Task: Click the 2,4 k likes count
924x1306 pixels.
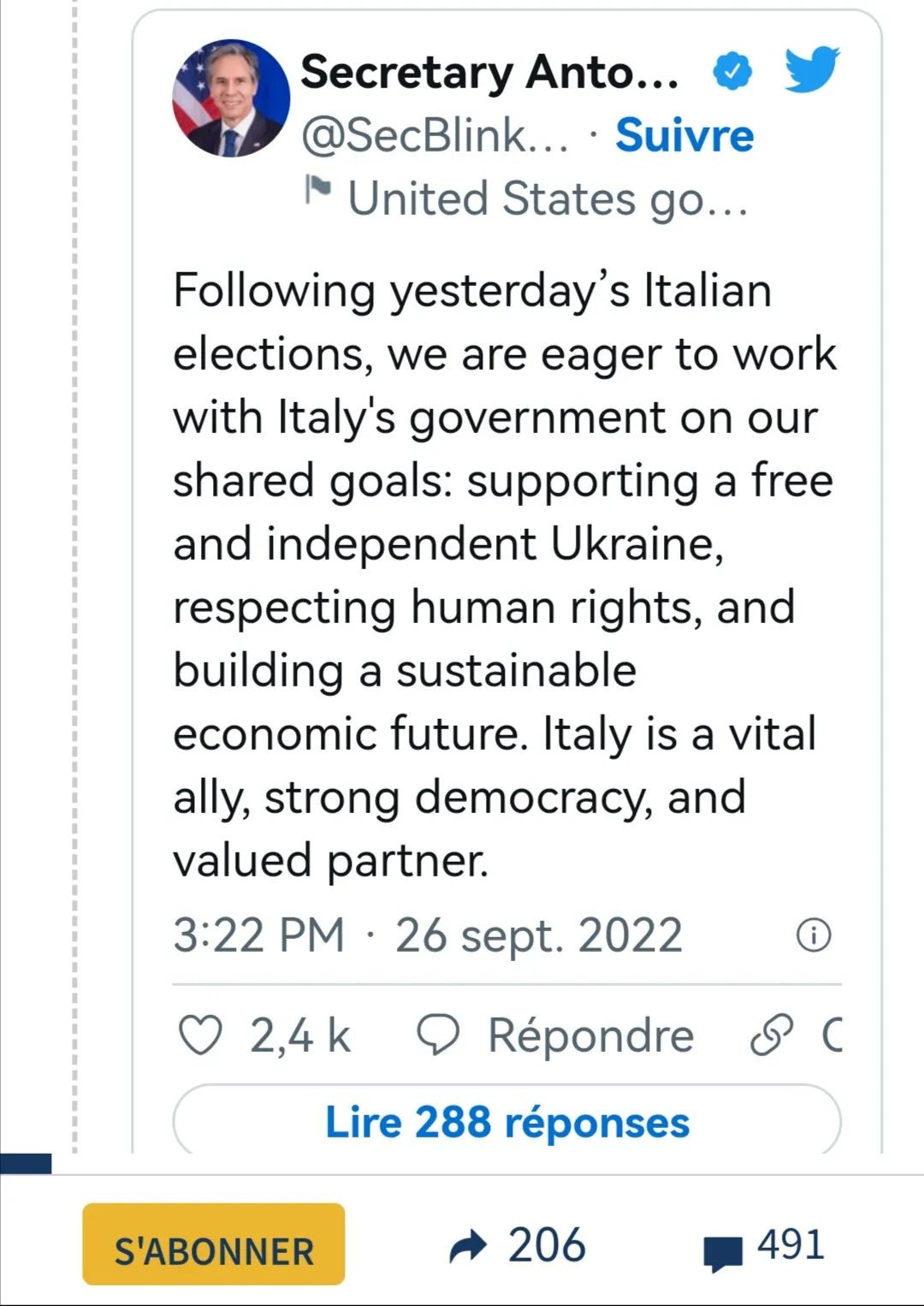Action: 300,1036
